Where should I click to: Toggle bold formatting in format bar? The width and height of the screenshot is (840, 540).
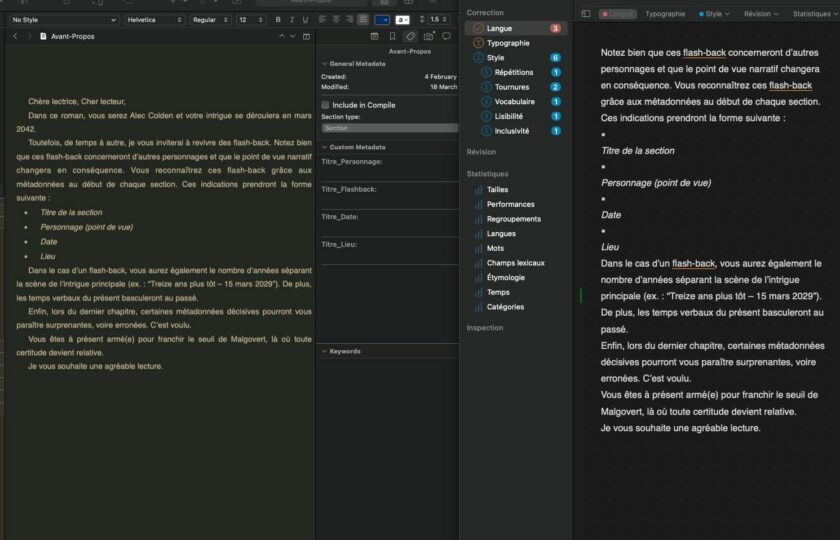[278, 19]
